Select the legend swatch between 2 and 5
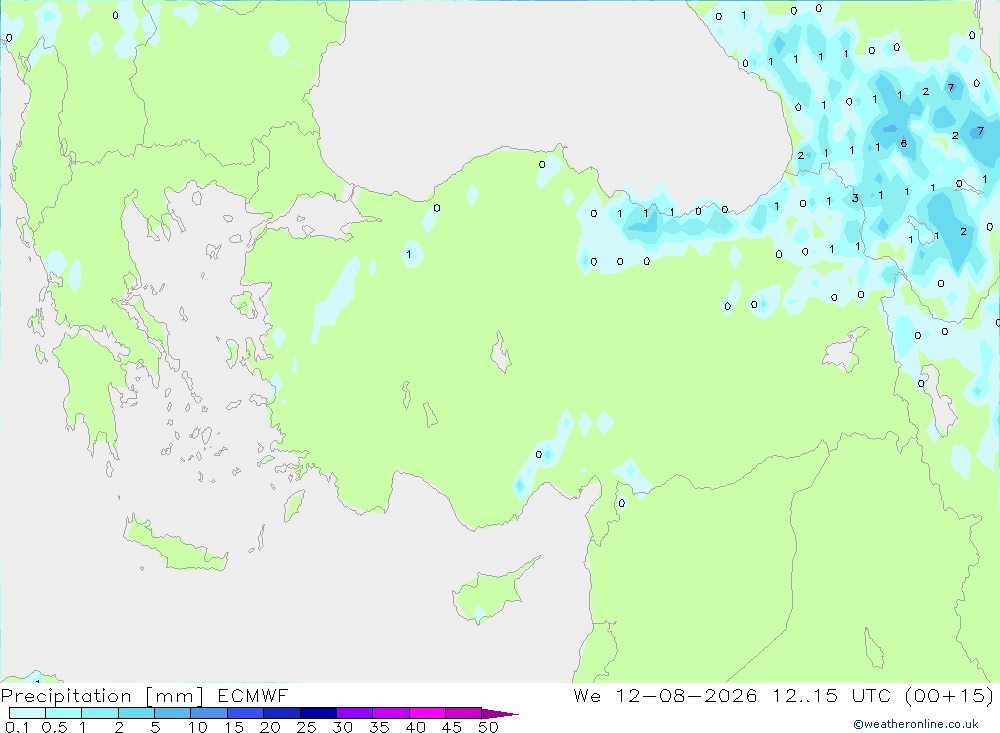 [136, 713]
